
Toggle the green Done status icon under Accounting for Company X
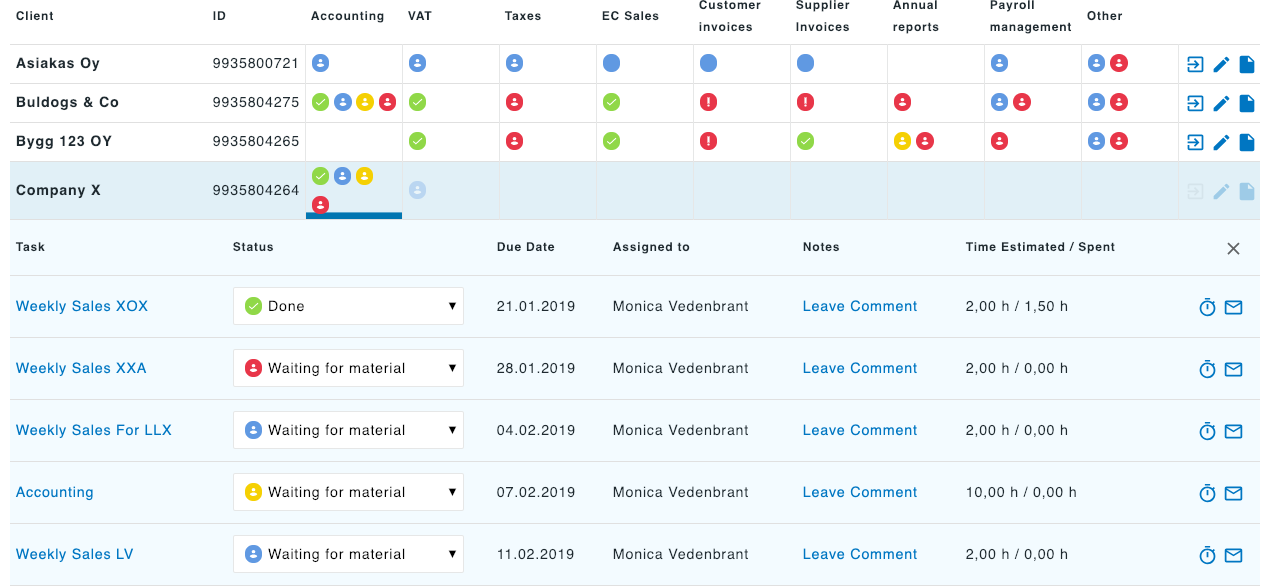pyautogui.click(x=320, y=176)
